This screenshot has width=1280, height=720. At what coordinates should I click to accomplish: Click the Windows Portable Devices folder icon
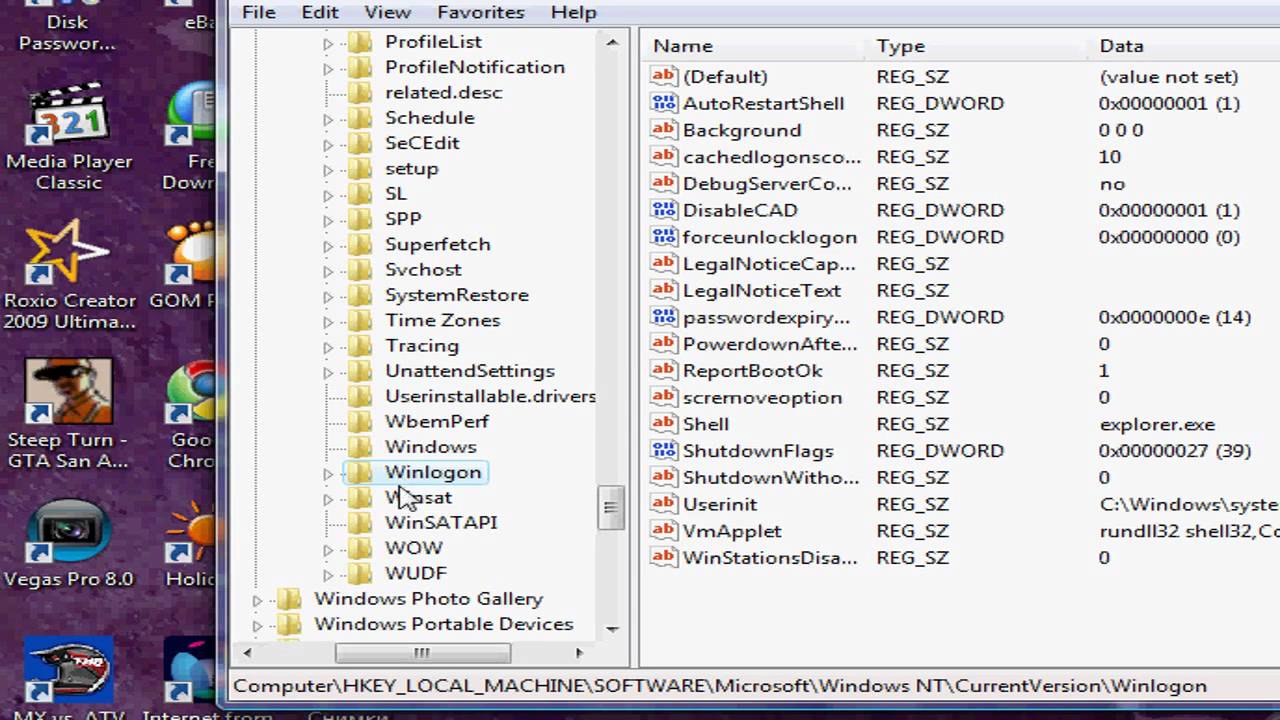[289, 624]
